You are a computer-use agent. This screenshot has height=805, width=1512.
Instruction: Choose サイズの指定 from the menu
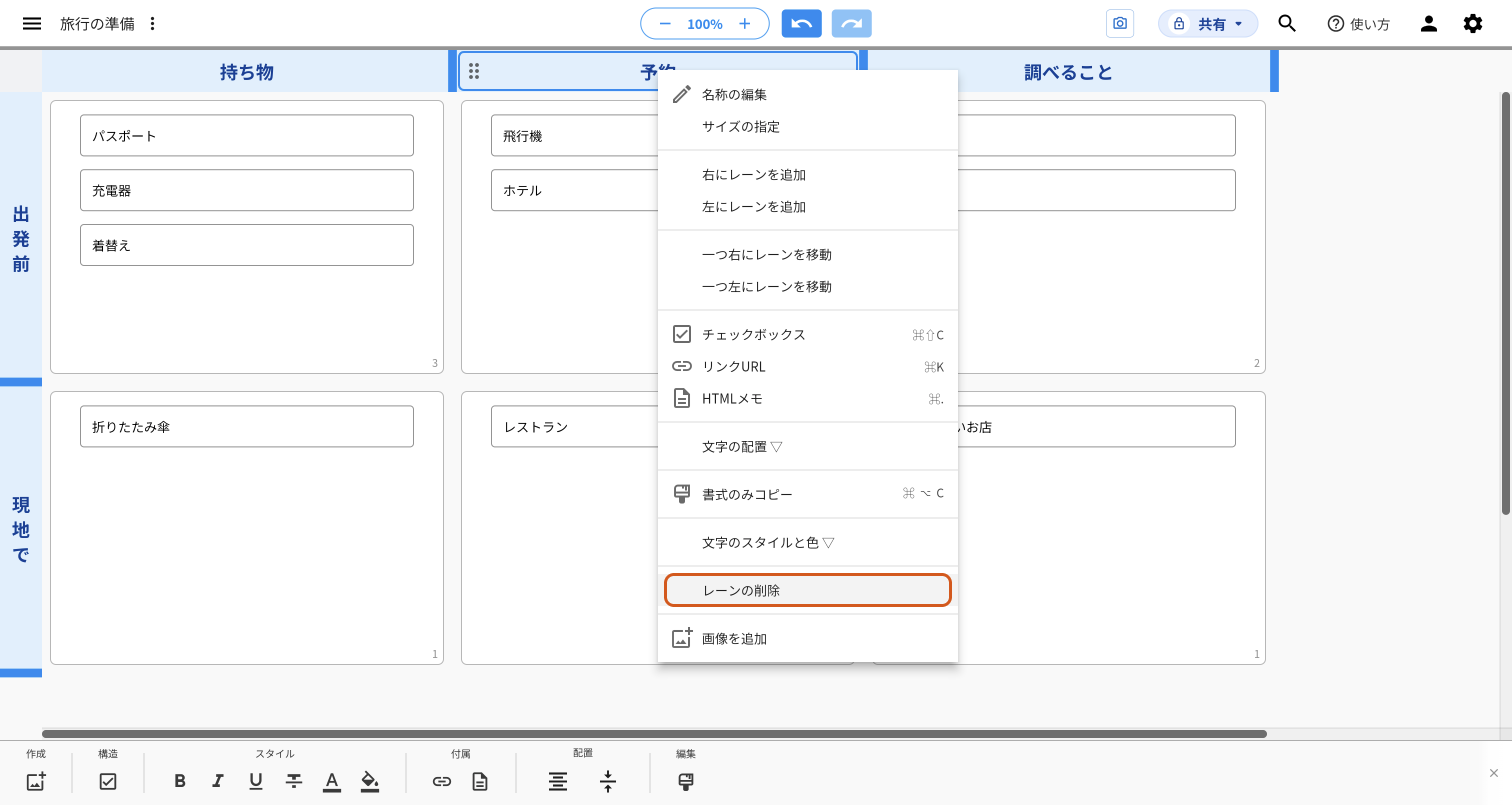point(808,126)
